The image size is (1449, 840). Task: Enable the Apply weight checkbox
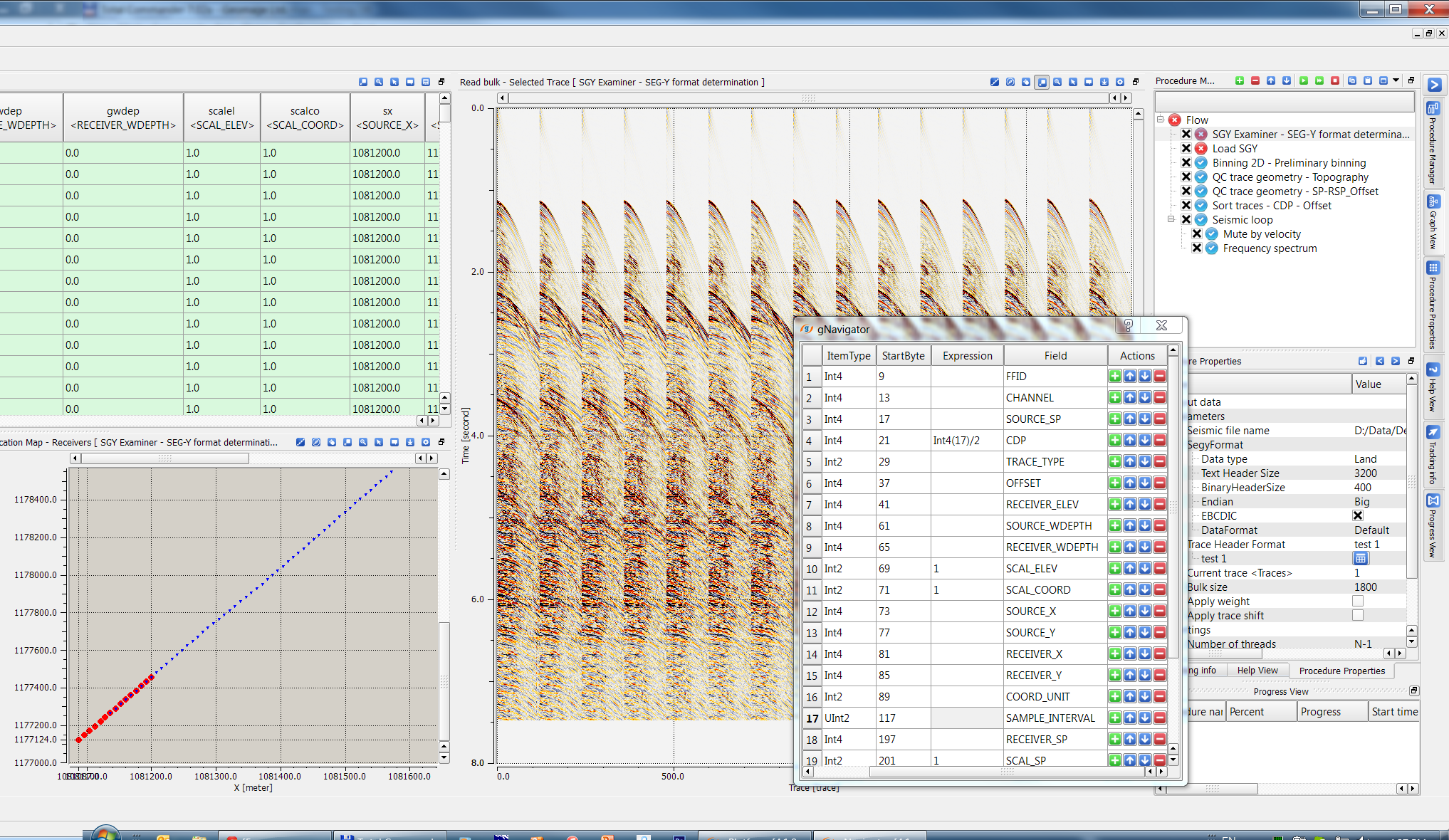[1358, 602]
